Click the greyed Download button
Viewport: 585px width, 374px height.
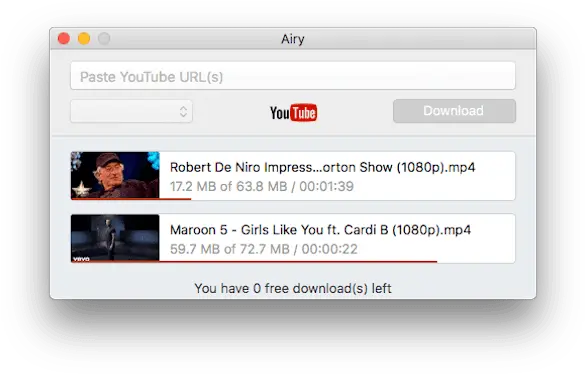pyautogui.click(x=454, y=111)
